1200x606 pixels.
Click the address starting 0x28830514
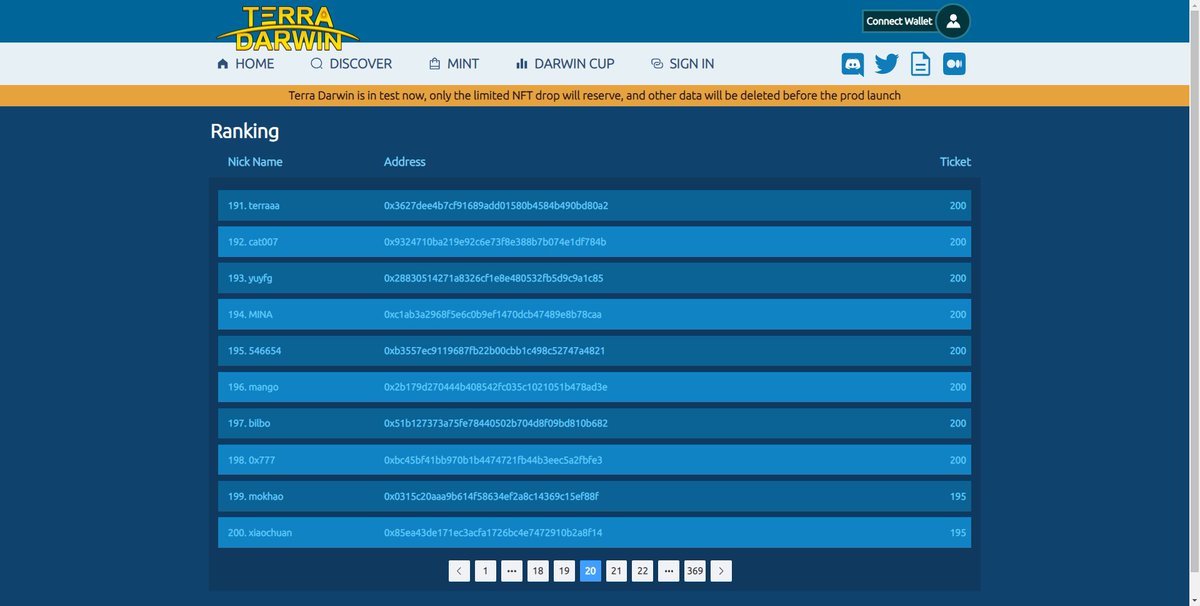tap(494, 278)
